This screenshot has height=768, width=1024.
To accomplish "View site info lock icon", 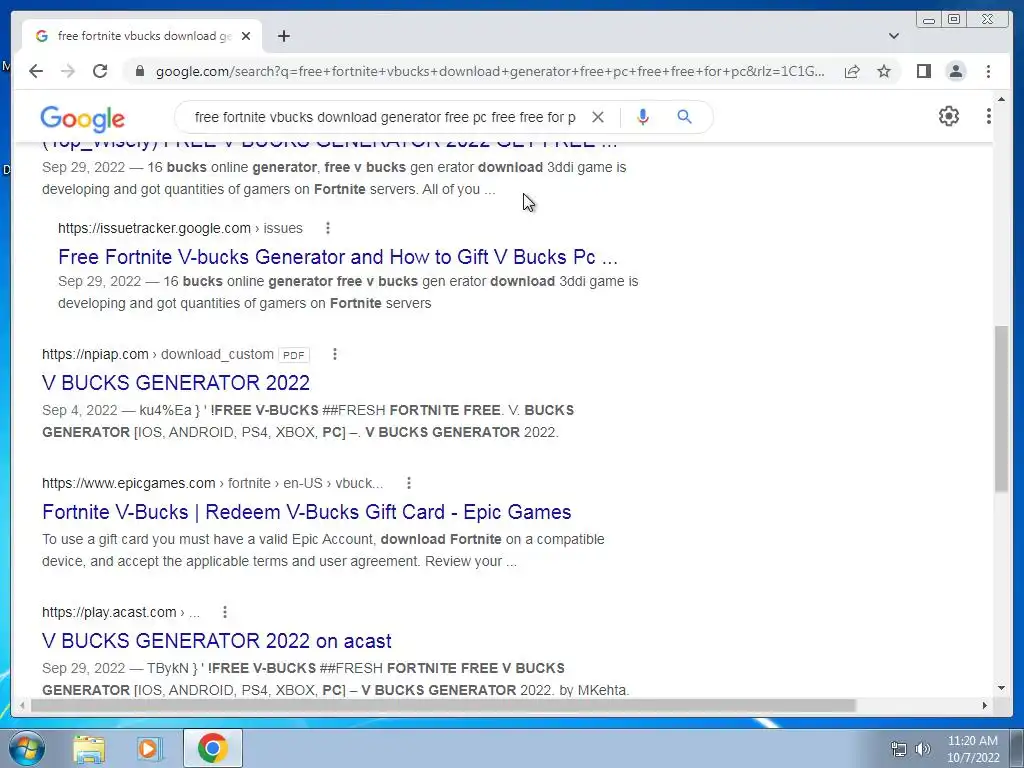I will coord(139,71).
